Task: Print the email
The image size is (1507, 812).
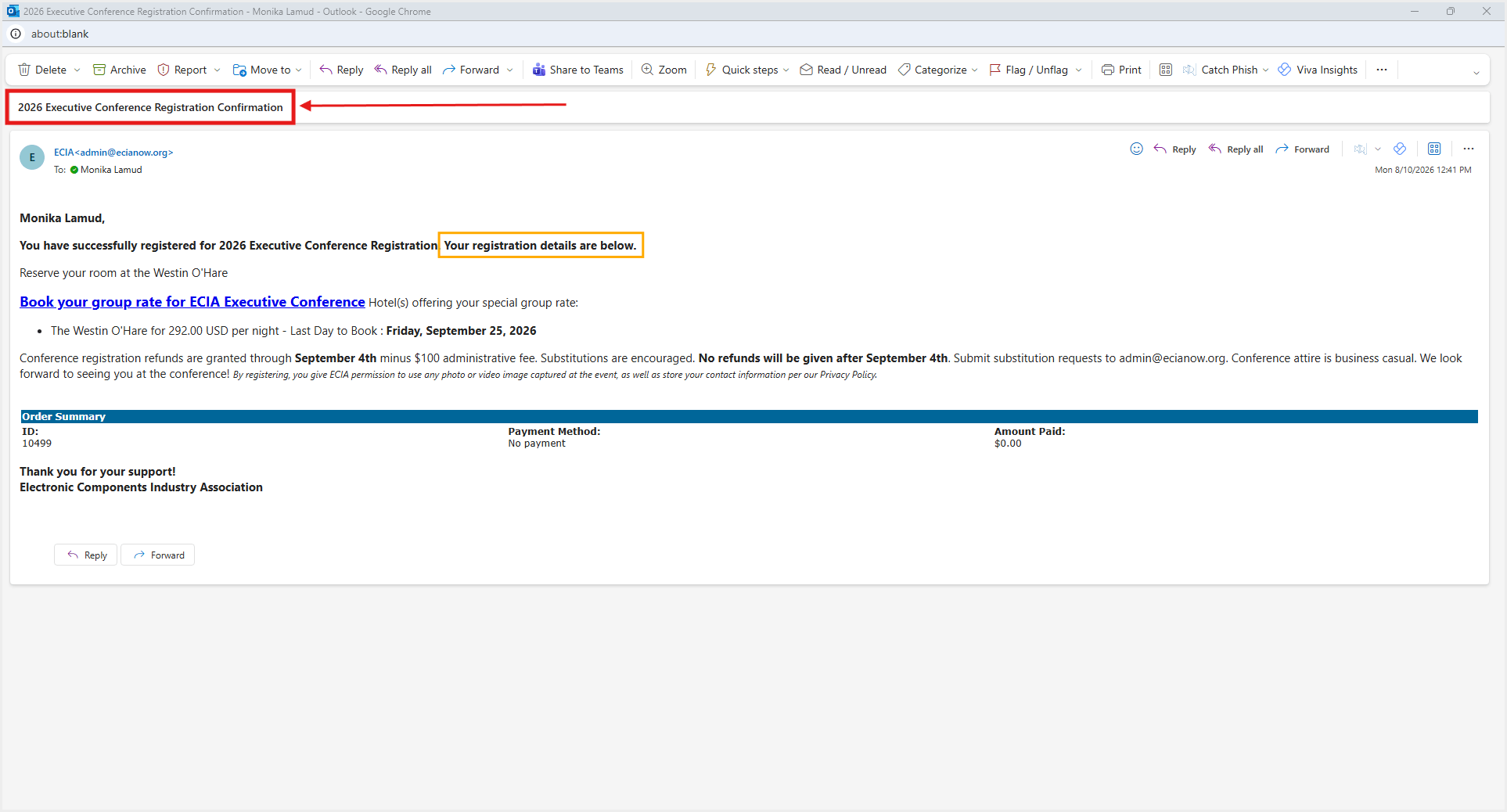Action: point(1121,70)
